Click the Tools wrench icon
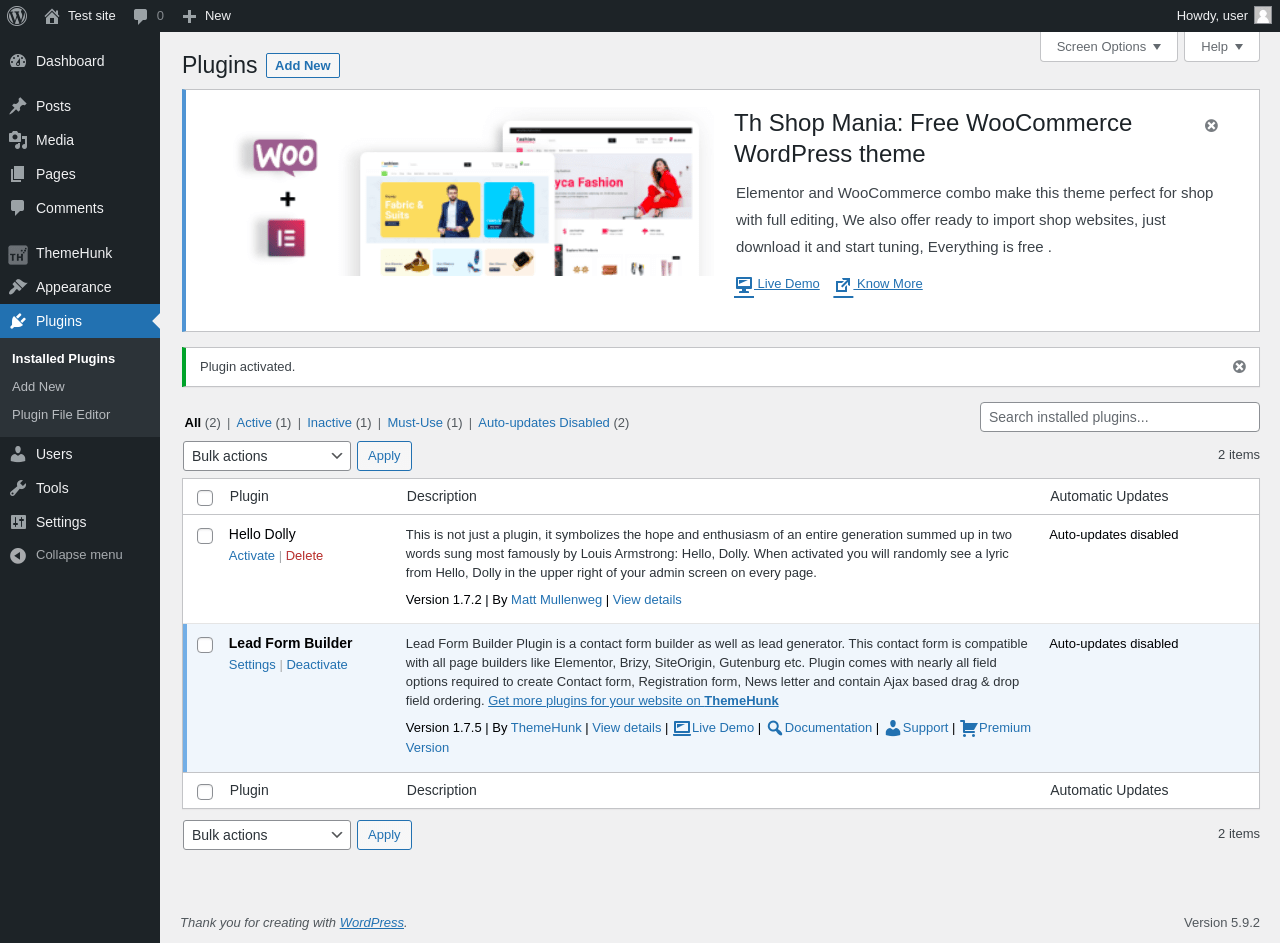Viewport: 1280px width, 943px height. [x=18, y=488]
